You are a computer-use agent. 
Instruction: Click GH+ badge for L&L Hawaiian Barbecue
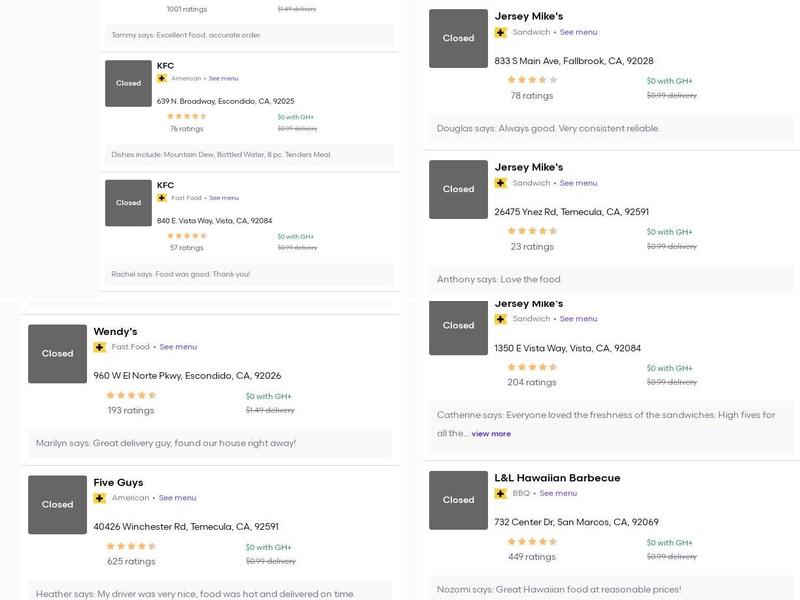[x=501, y=493]
